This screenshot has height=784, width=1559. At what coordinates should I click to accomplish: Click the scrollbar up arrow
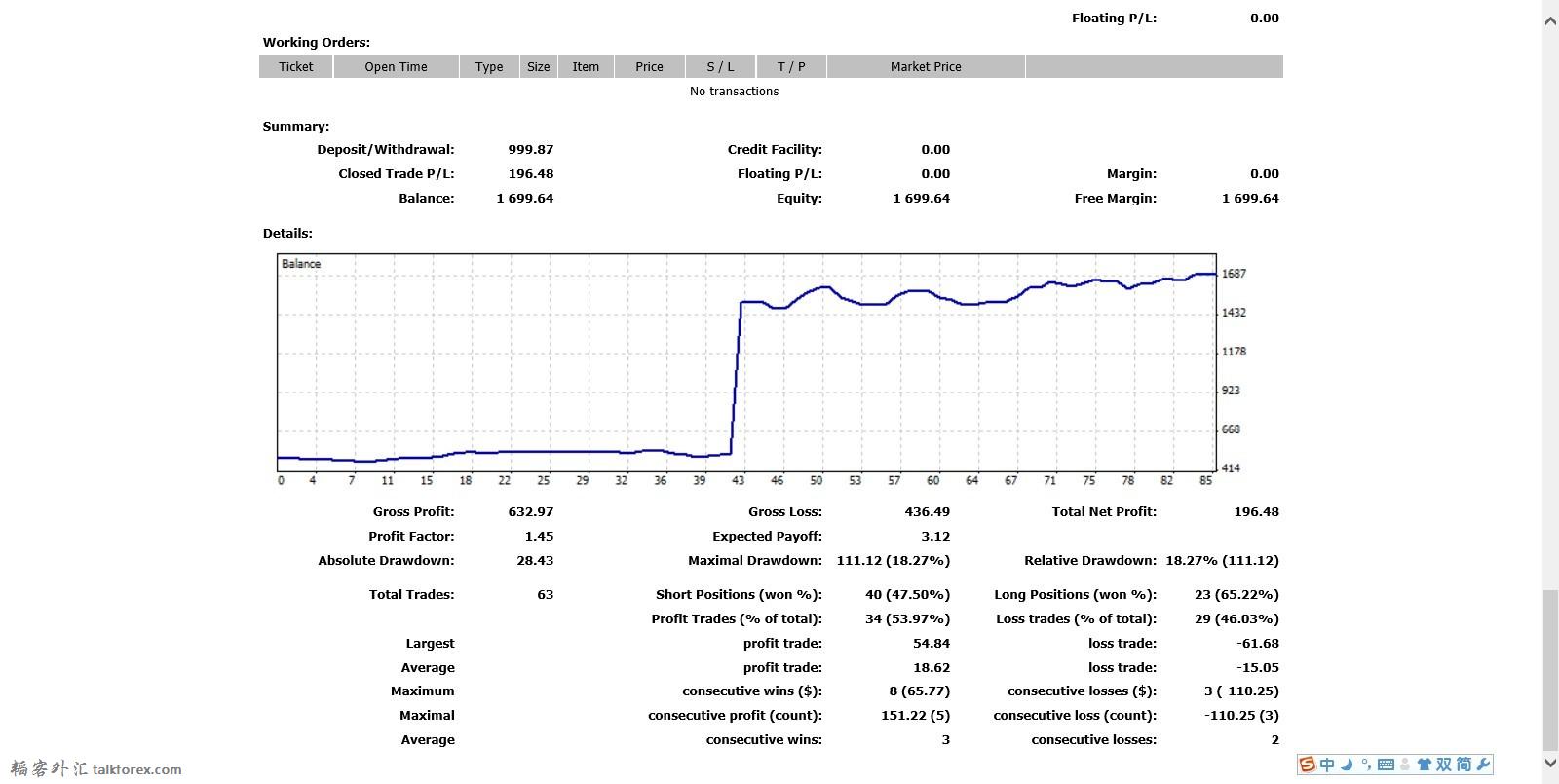pos(1550,20)
